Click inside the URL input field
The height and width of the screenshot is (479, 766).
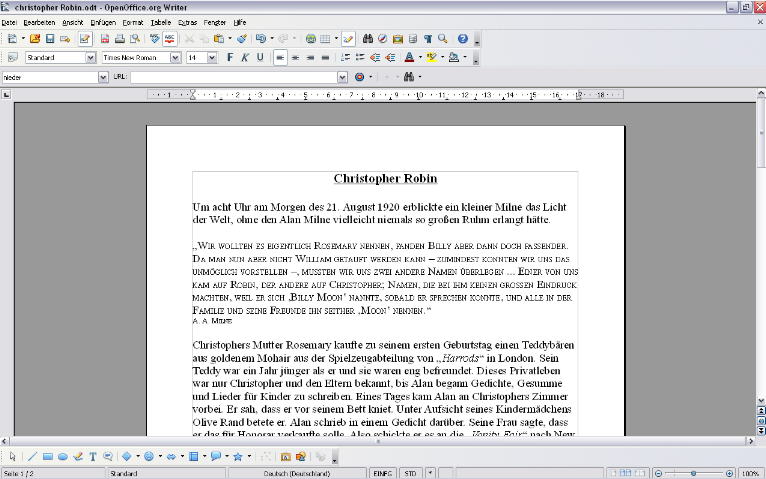[234, 77]
